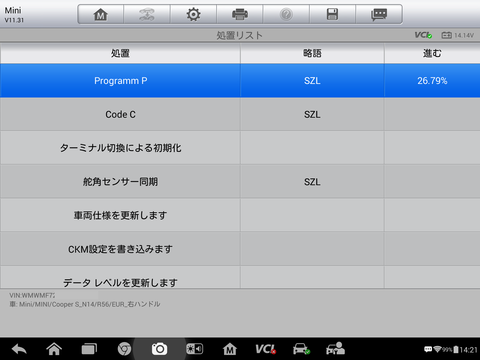Viewport: 480px width, 360px height.
Task: Click the VIN information line
Action: pyautogui.click(x=32, y=295)
